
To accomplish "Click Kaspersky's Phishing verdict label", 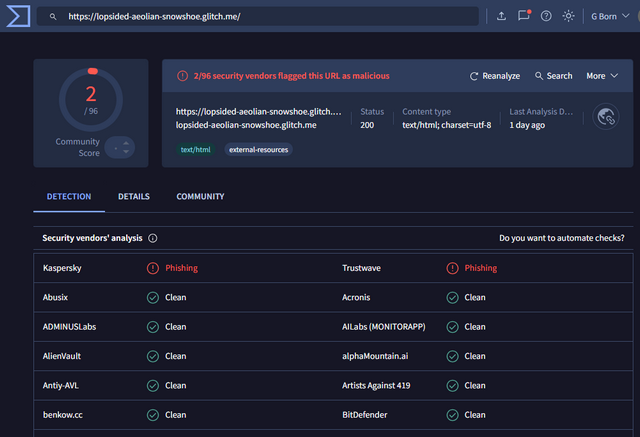I will [182, 268].
